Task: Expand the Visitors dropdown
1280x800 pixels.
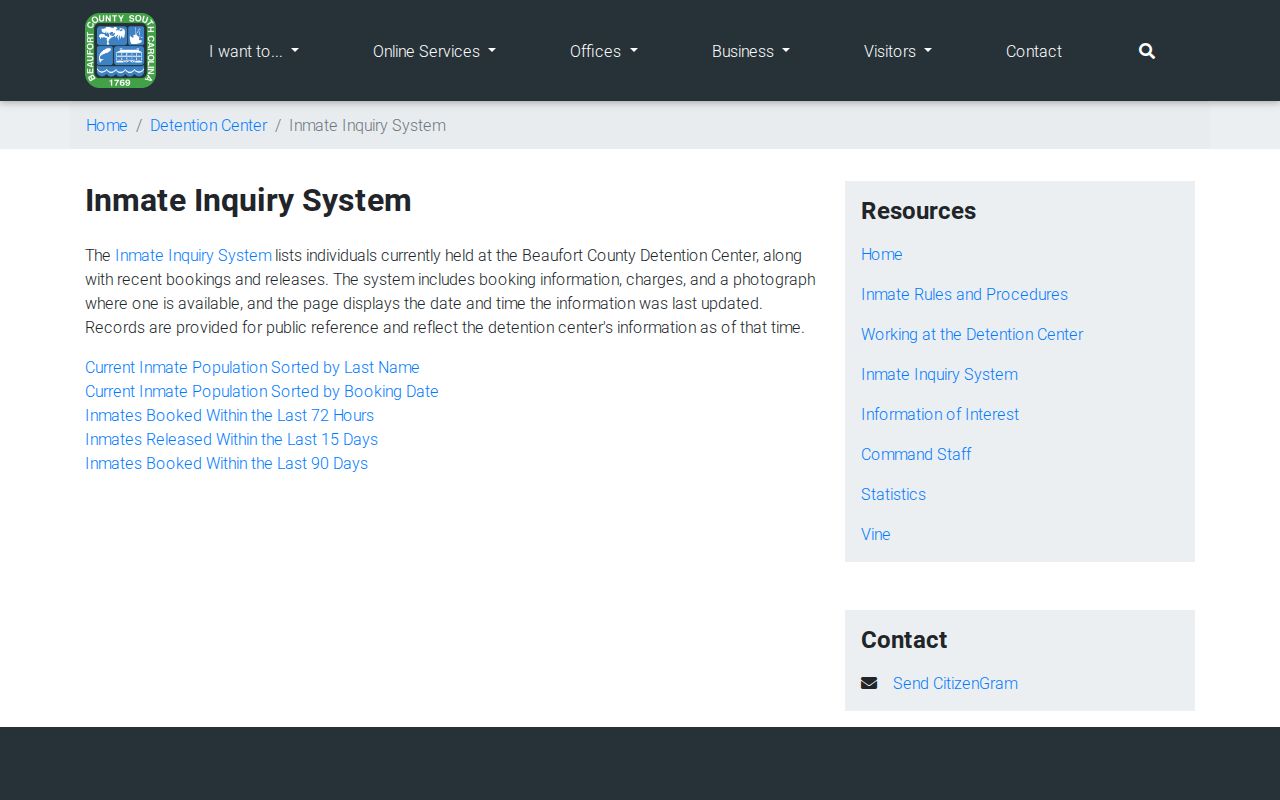Action: [898, 51]
